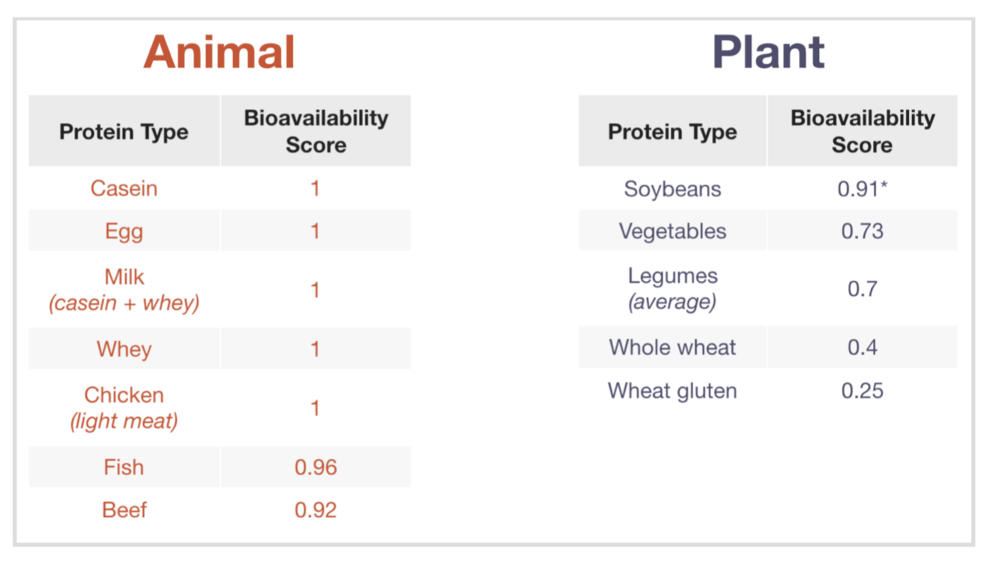The height and width of the screenshot is (566, 1000).
Task: Select the Chicken (light meat) cell
Action: (124, 408)
